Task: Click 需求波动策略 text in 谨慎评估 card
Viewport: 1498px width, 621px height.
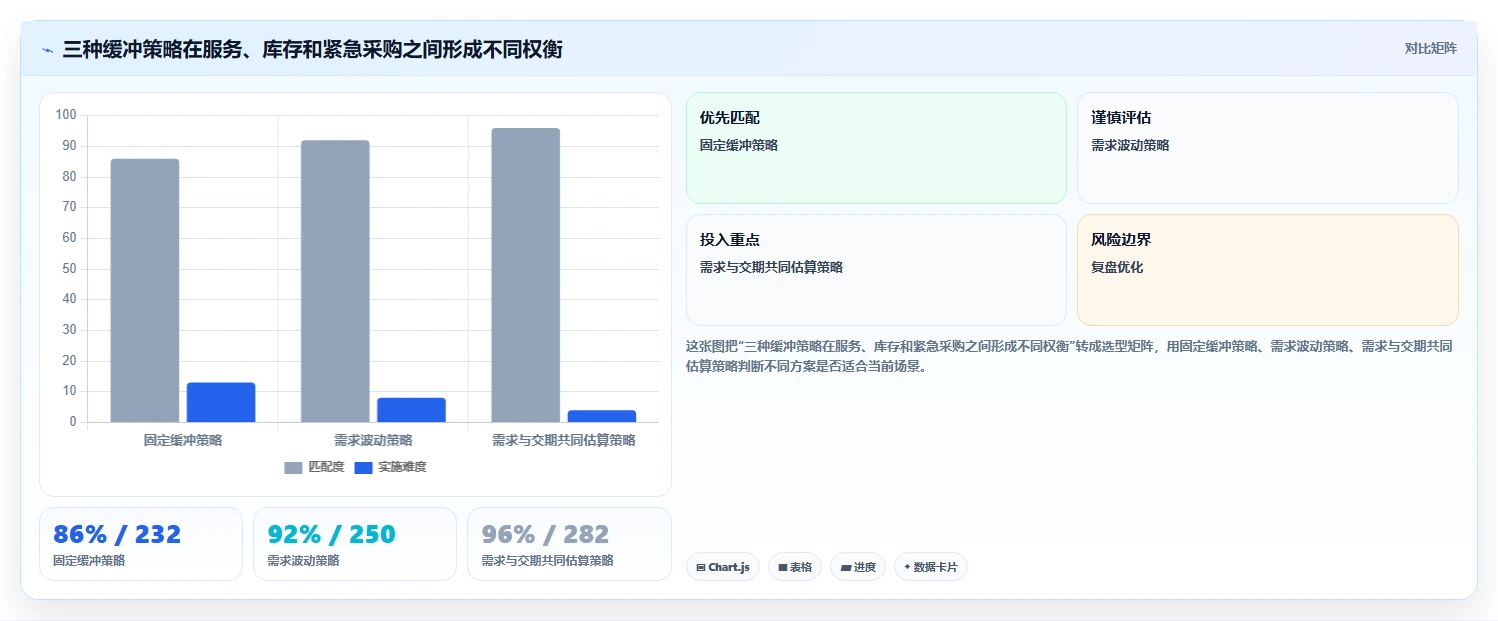Action: [x=1130, y=145]
